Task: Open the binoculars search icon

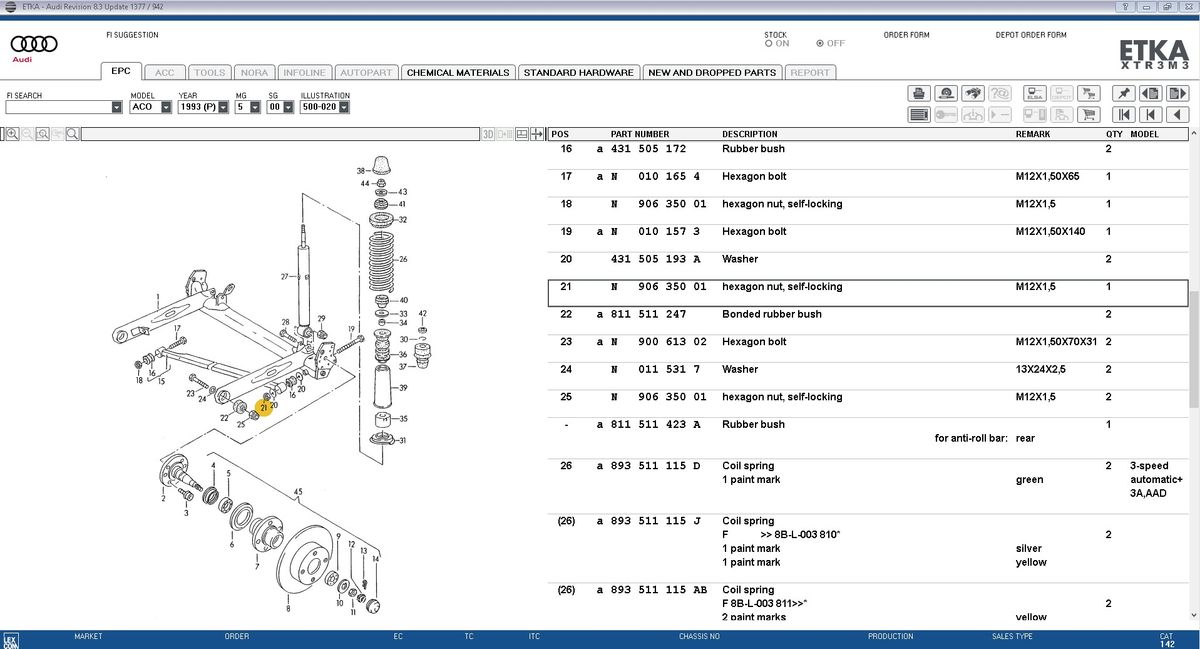Action: (x=973, y=93)
